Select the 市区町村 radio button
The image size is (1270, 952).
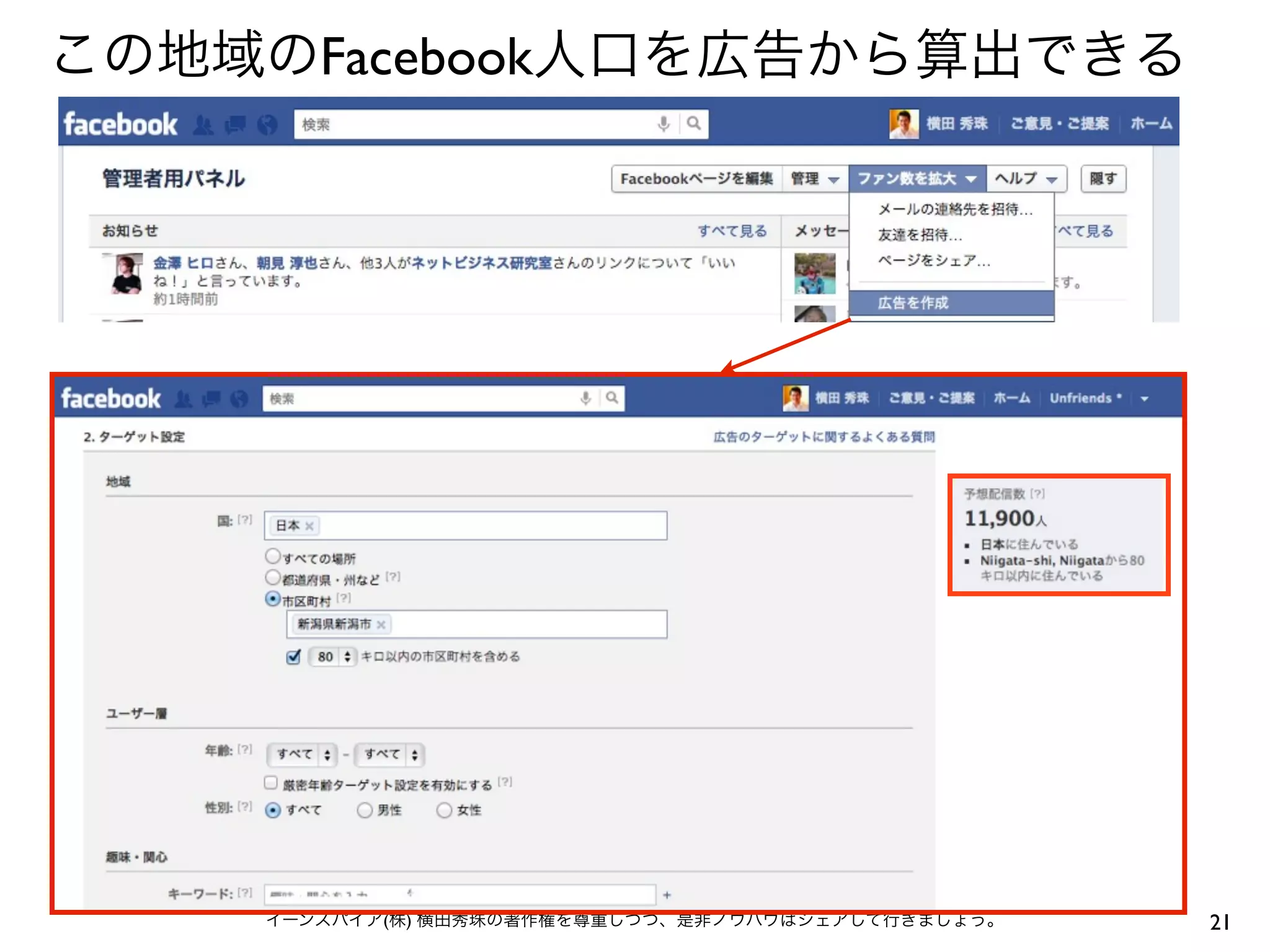point(272,599)
